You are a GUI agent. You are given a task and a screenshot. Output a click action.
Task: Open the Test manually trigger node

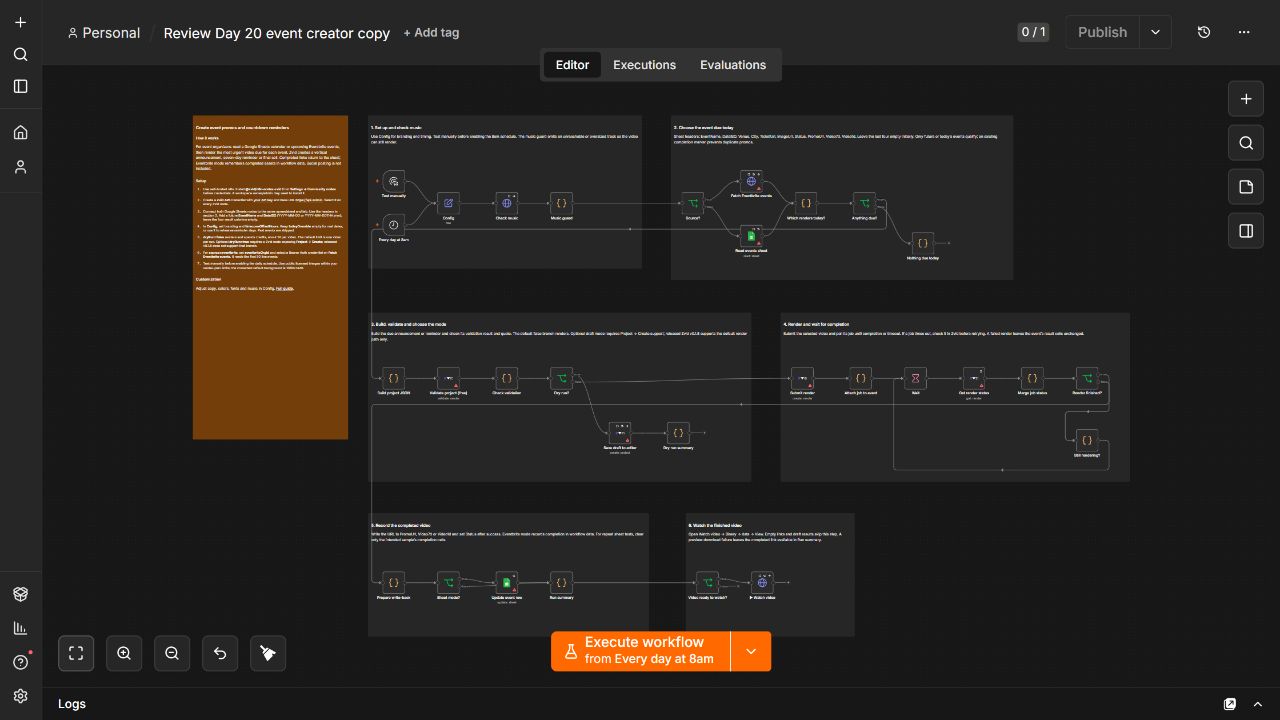tap(394, 181)
